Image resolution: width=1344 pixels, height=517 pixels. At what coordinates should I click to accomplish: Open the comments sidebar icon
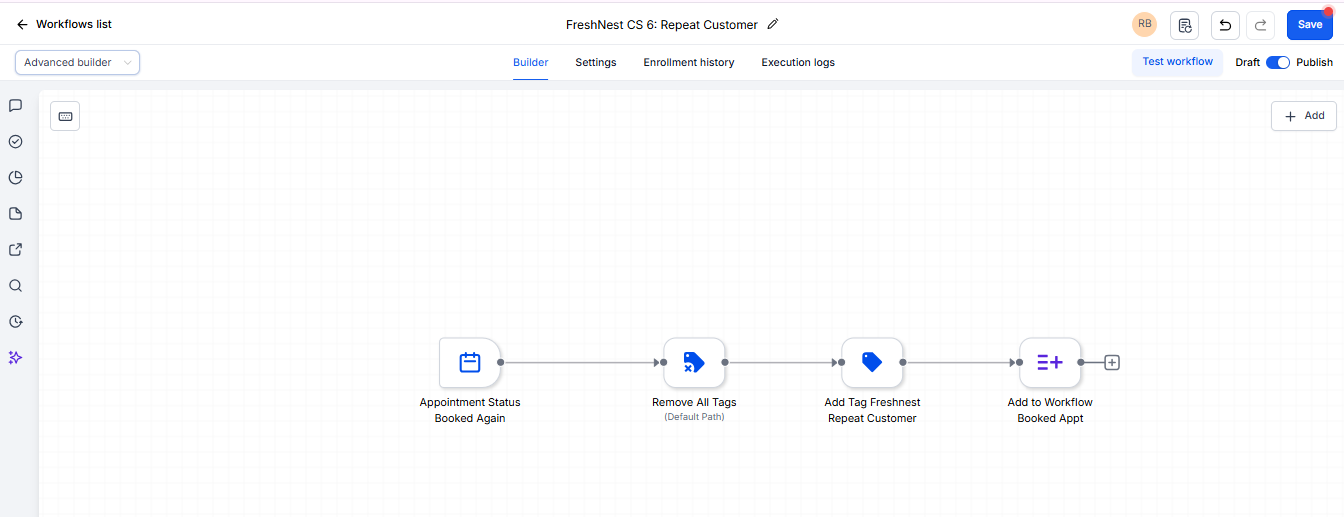(x=15, y=105)
